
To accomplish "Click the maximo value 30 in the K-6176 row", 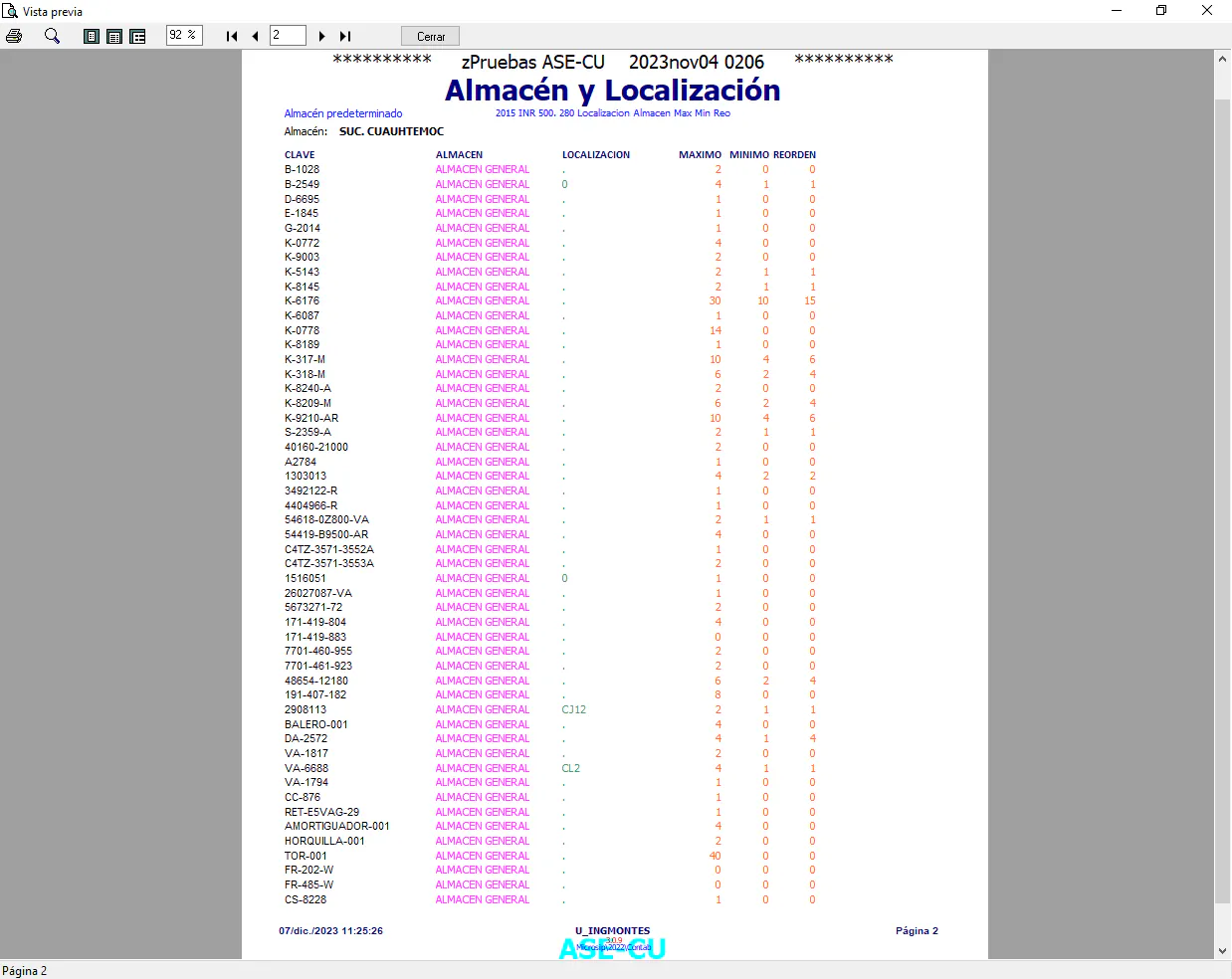I will click(716, 300).
